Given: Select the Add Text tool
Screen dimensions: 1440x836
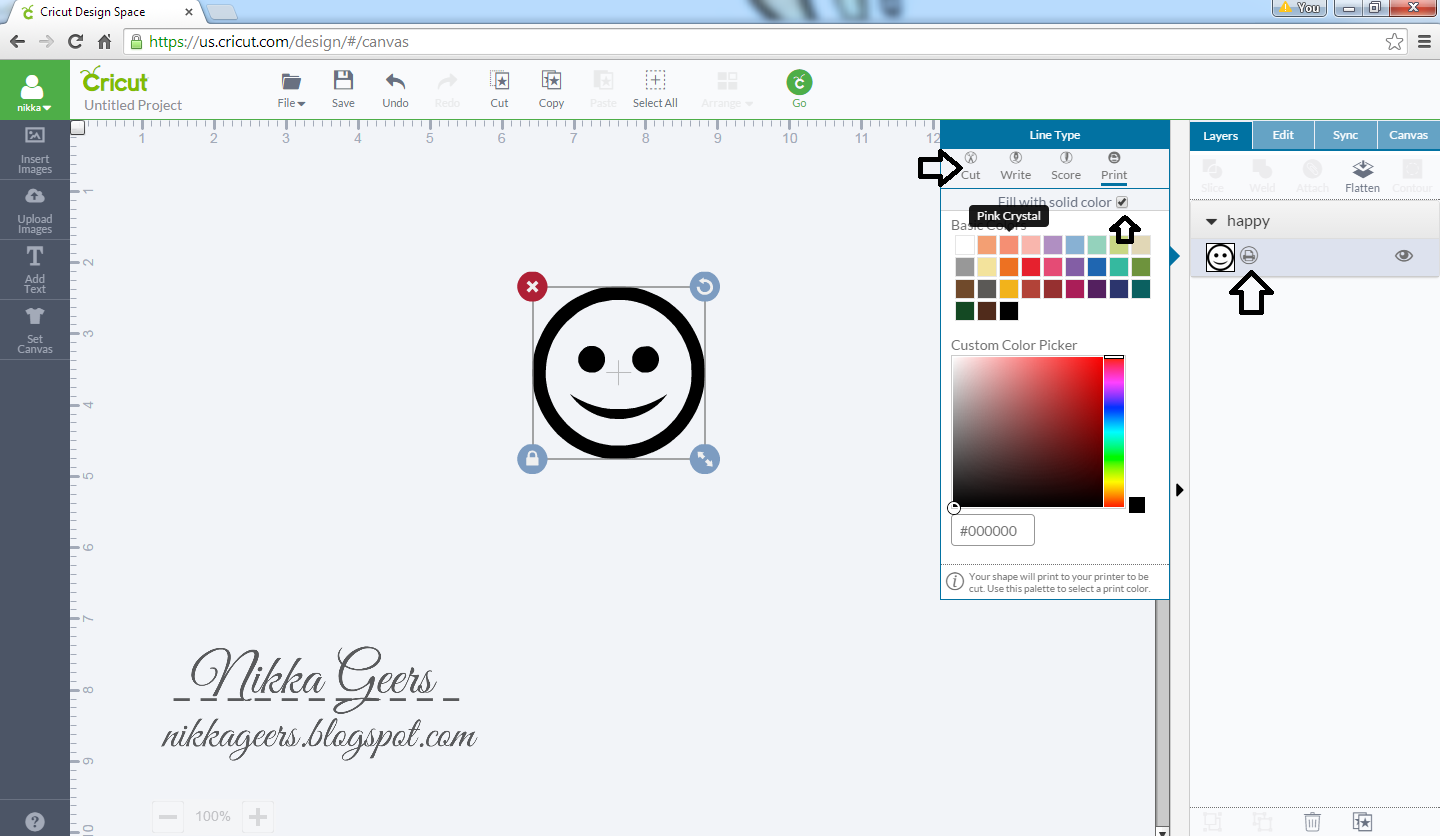Looking at the screenshot, I should coord(34,269).
